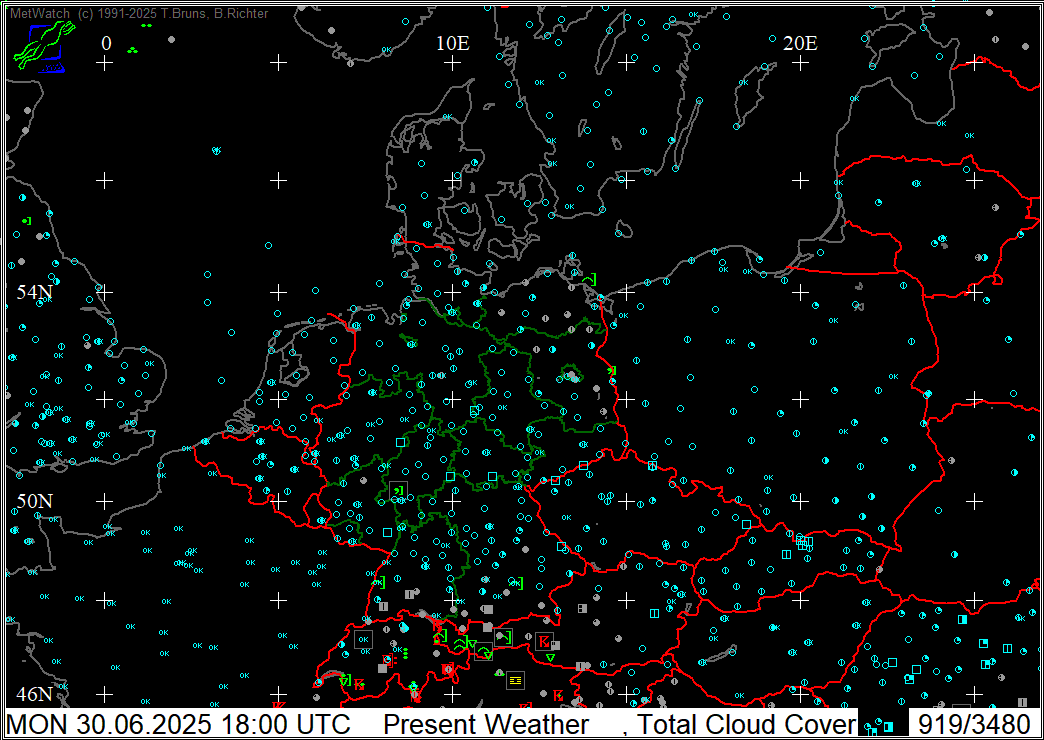This screenshot has width=1044, height=740.
Task: Click the 10E longitude label
Action: [x=453, y=43]
